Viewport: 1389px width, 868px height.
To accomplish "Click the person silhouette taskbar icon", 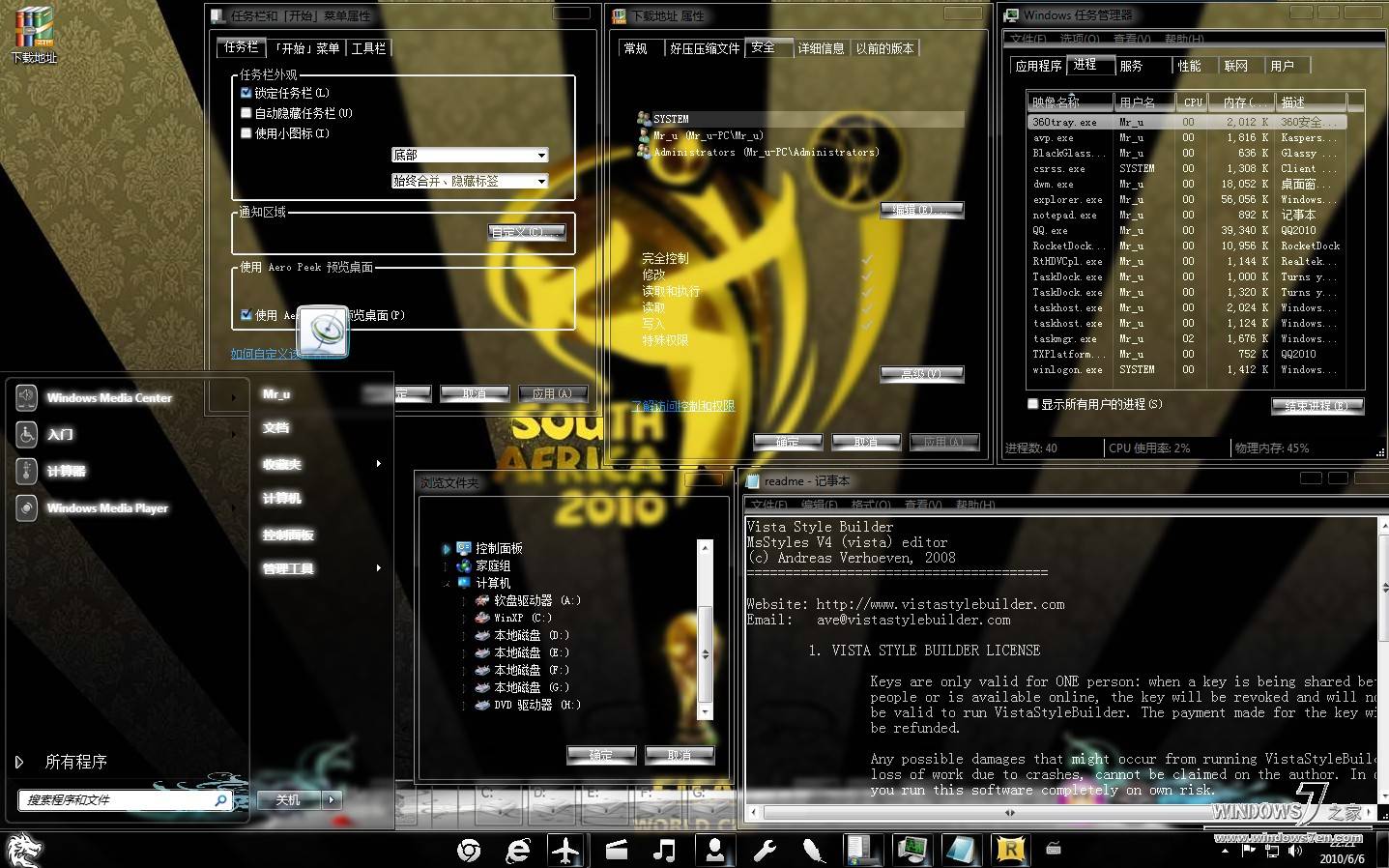I will tap(715, 851).
